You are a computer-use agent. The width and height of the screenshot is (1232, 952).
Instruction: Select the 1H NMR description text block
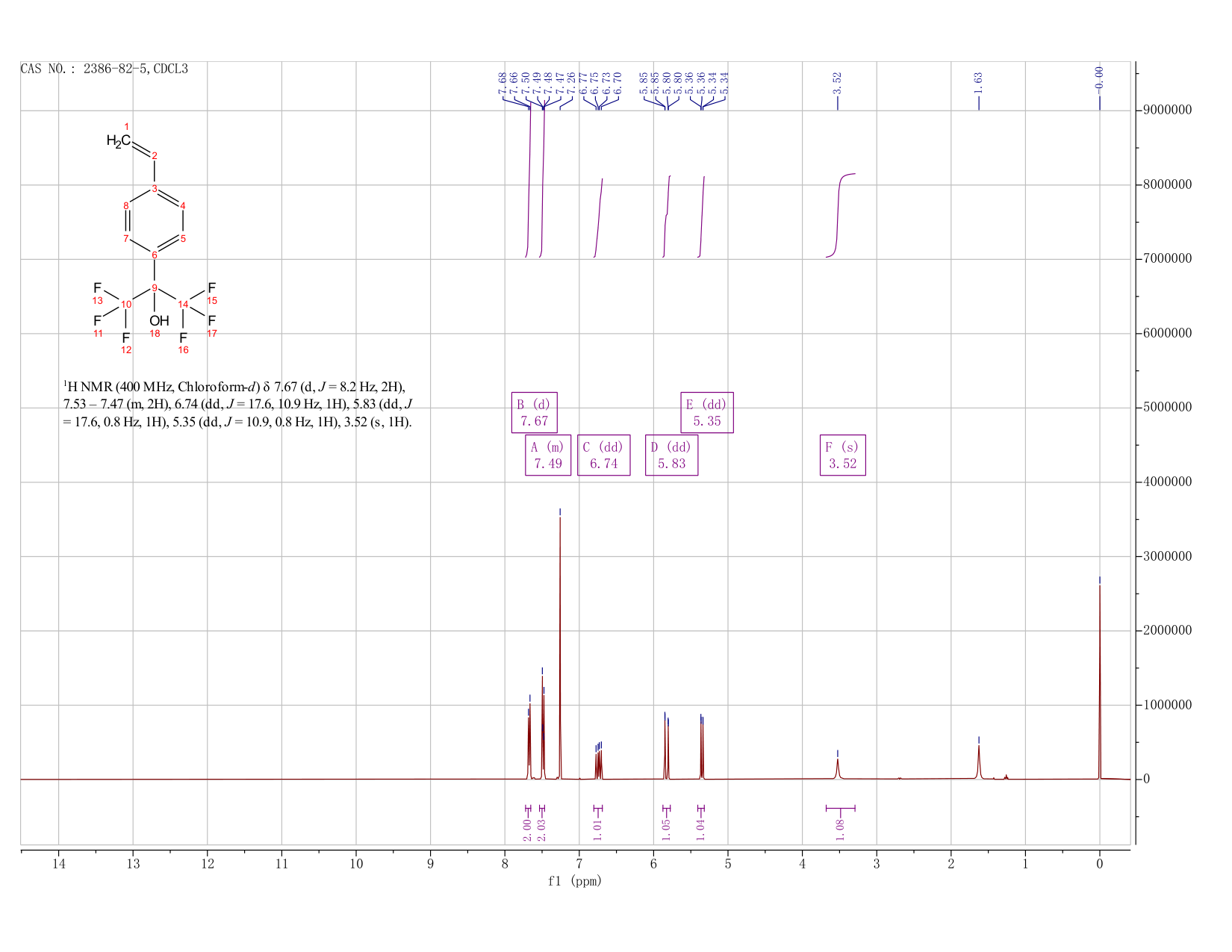click(238, 404)
